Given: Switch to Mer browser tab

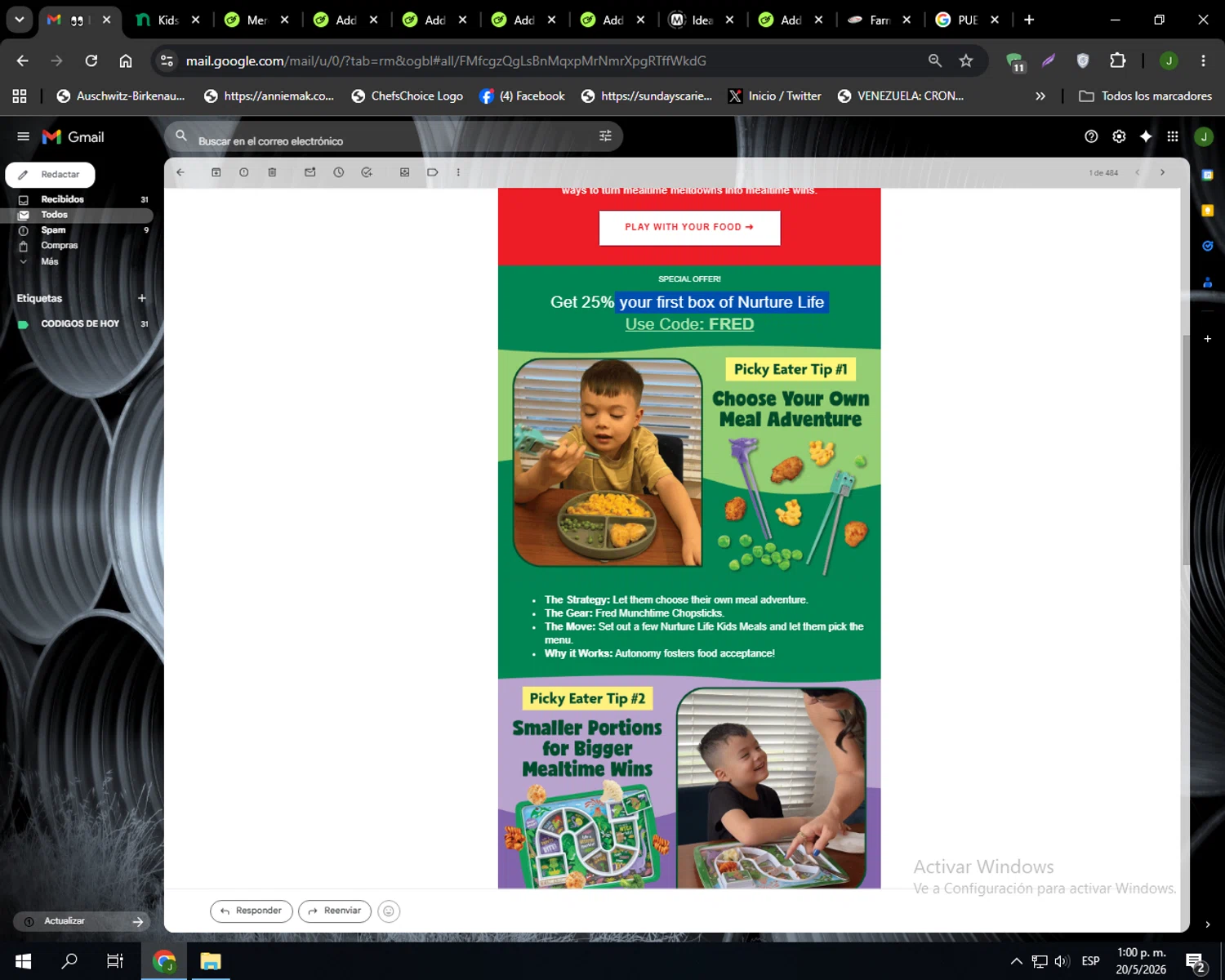Looking at the screenshot, I should [256, 20].
